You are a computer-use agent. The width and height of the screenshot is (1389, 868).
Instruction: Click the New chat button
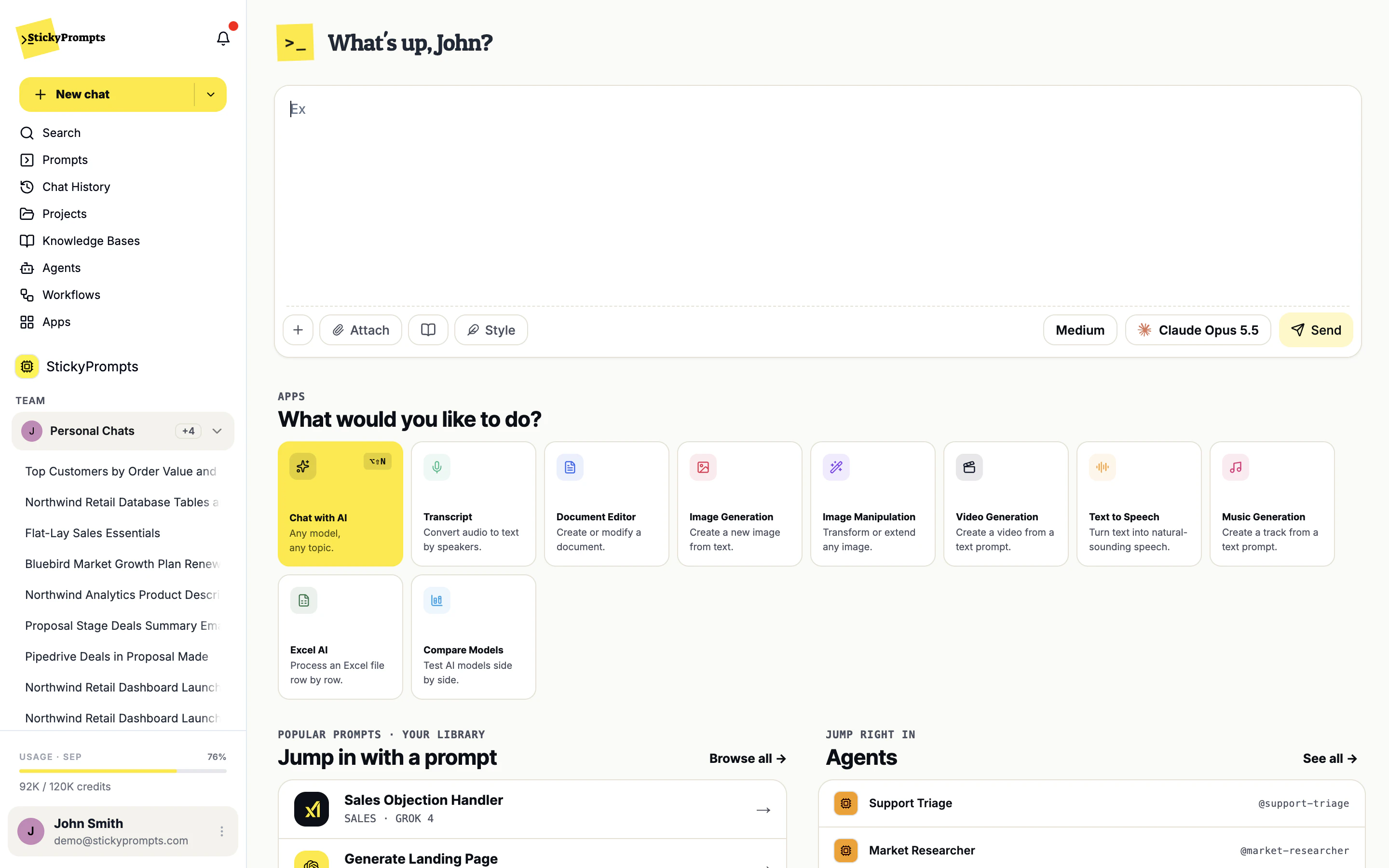(107, 95)
